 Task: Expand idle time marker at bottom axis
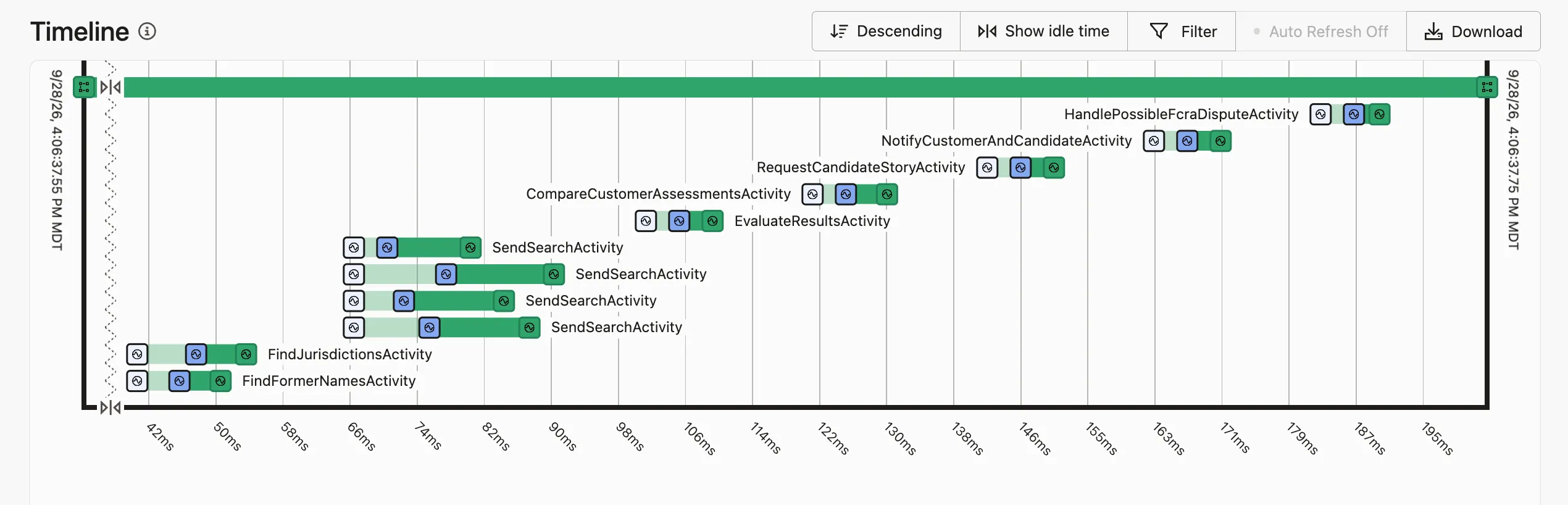pos(111,407)
